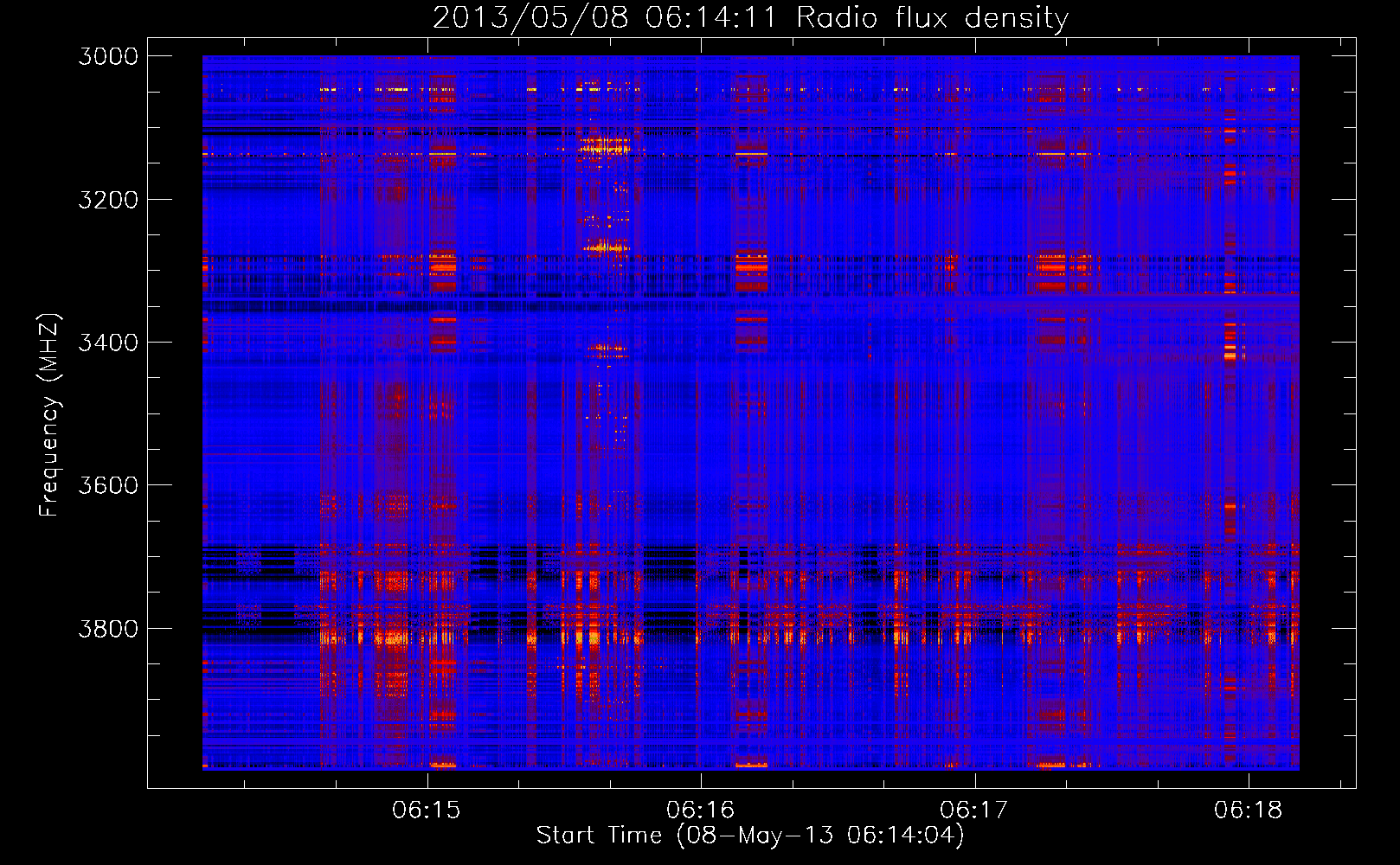Click the 'Frequency (MHZ)' y-axis title
Viewport: 1400px width, 865px height.
49,415
